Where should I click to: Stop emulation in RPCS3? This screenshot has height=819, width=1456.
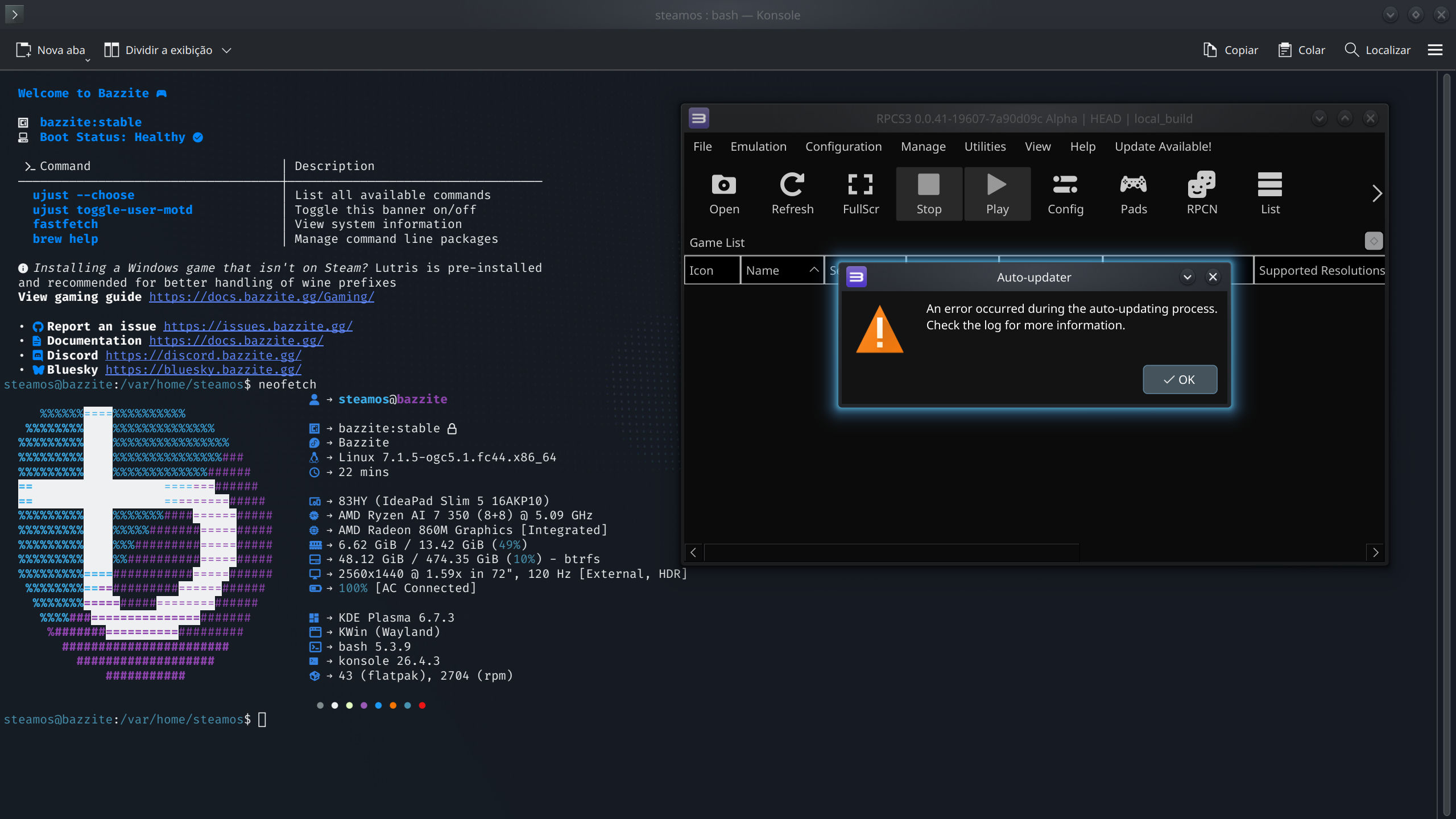[929, 194]
